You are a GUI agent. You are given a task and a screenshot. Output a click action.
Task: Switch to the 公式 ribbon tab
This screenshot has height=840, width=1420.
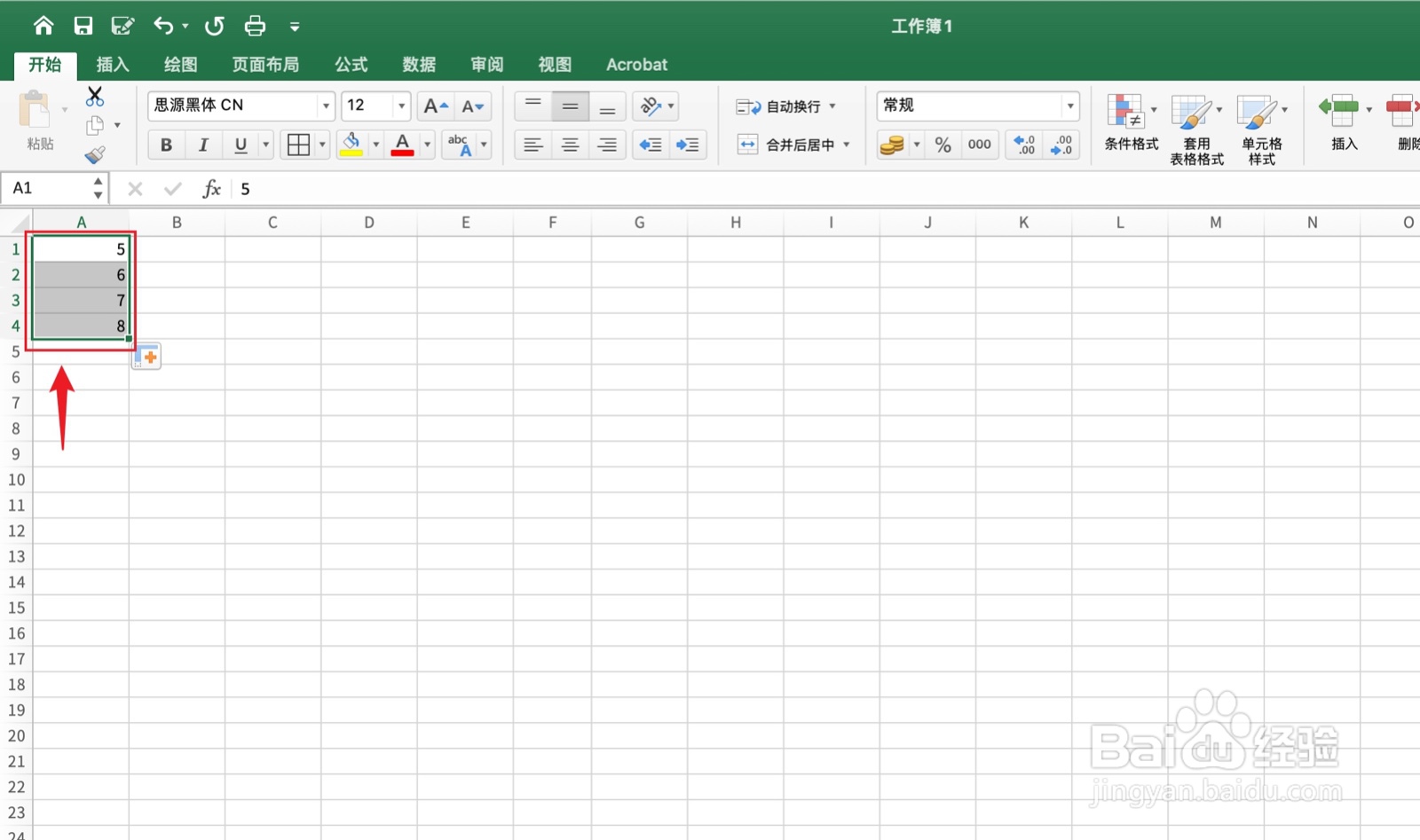pos(351,65)
